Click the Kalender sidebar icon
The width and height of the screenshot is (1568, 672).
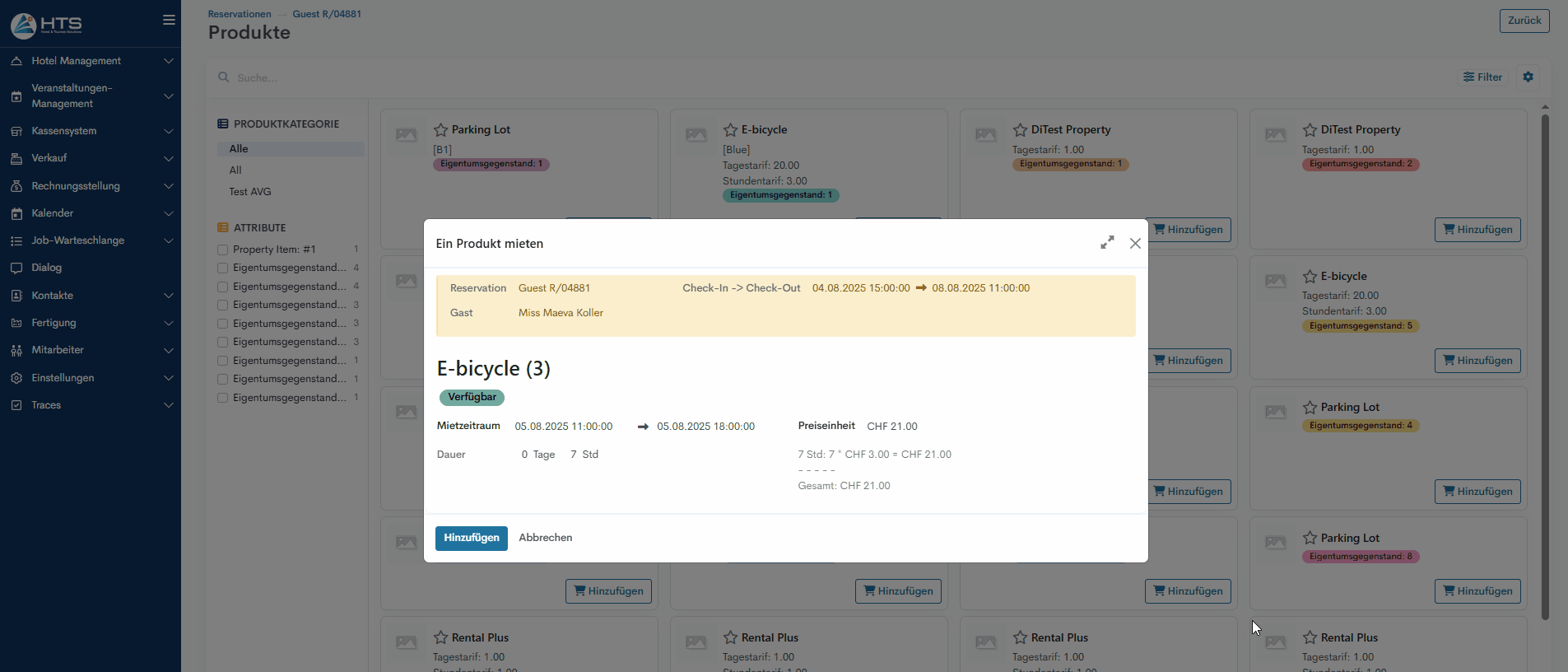(x=16, y=213)
